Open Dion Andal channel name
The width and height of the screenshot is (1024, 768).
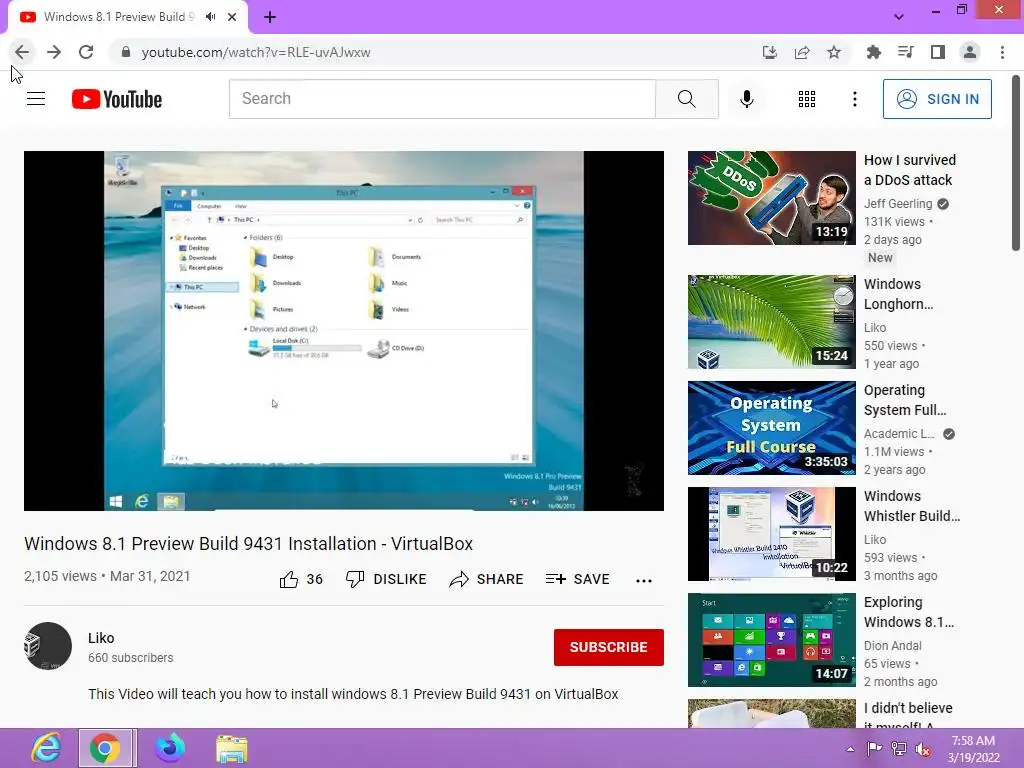[x=893, y=645]
